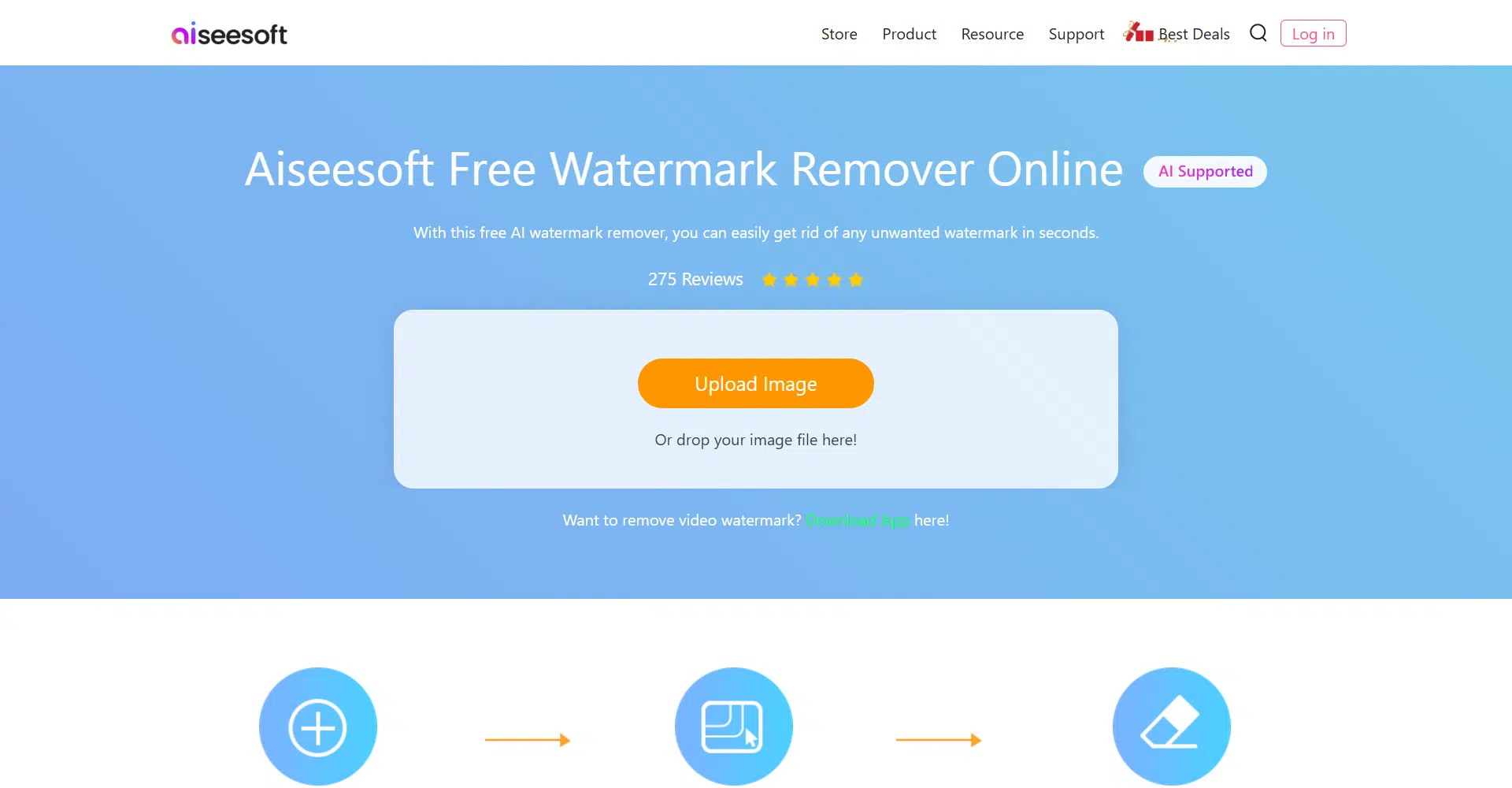Click the second orange arrow

pyautogui.click(x=939, y=740)
